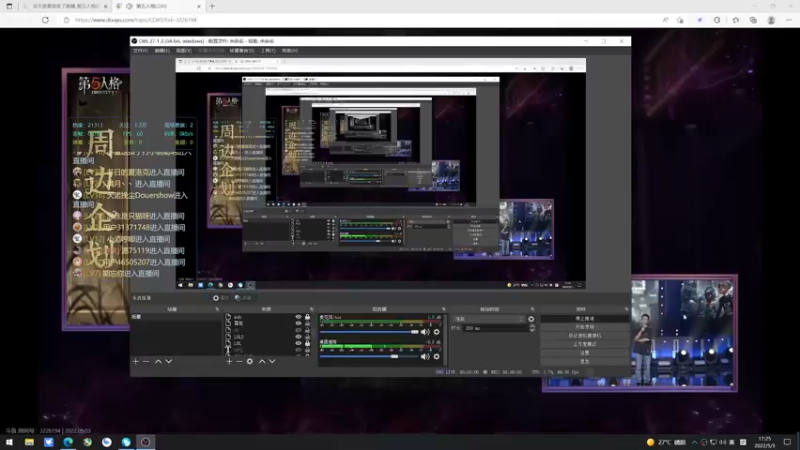The height and width of the screenshot is (450, 800).
Task: Toggle visibility eye for the adb source
Action: (298, 317)
